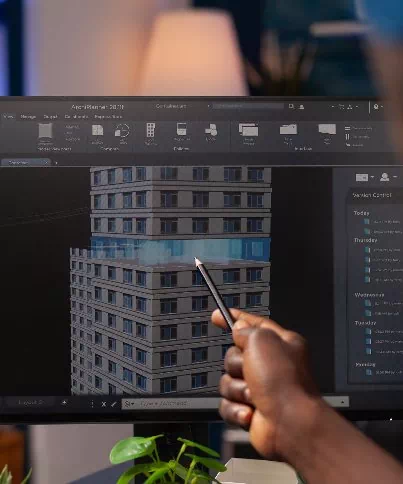
Task: Click the large viewport configuration icon in the ribbon
Action: [45, 131]
